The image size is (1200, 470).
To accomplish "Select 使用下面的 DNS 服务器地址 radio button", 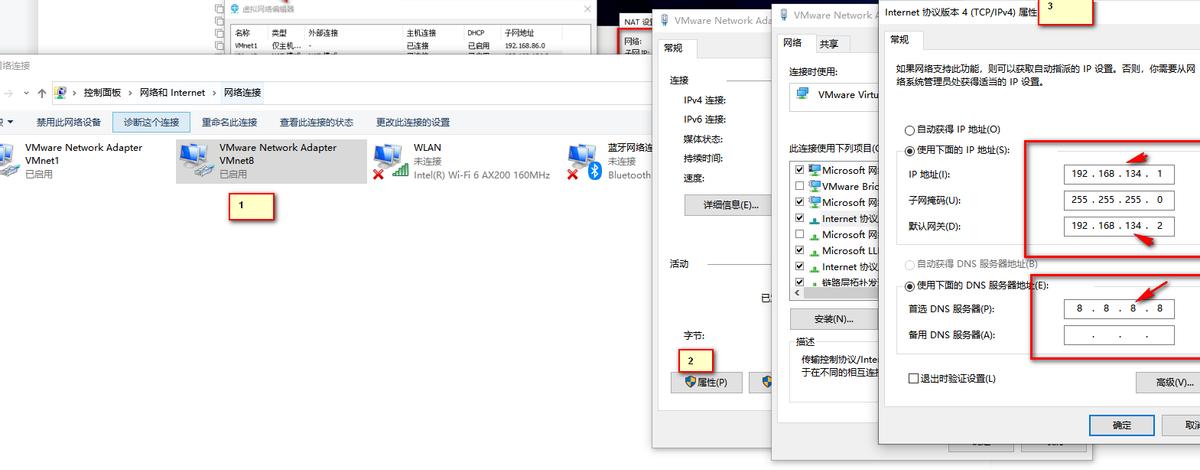I will tap(909, 286).
